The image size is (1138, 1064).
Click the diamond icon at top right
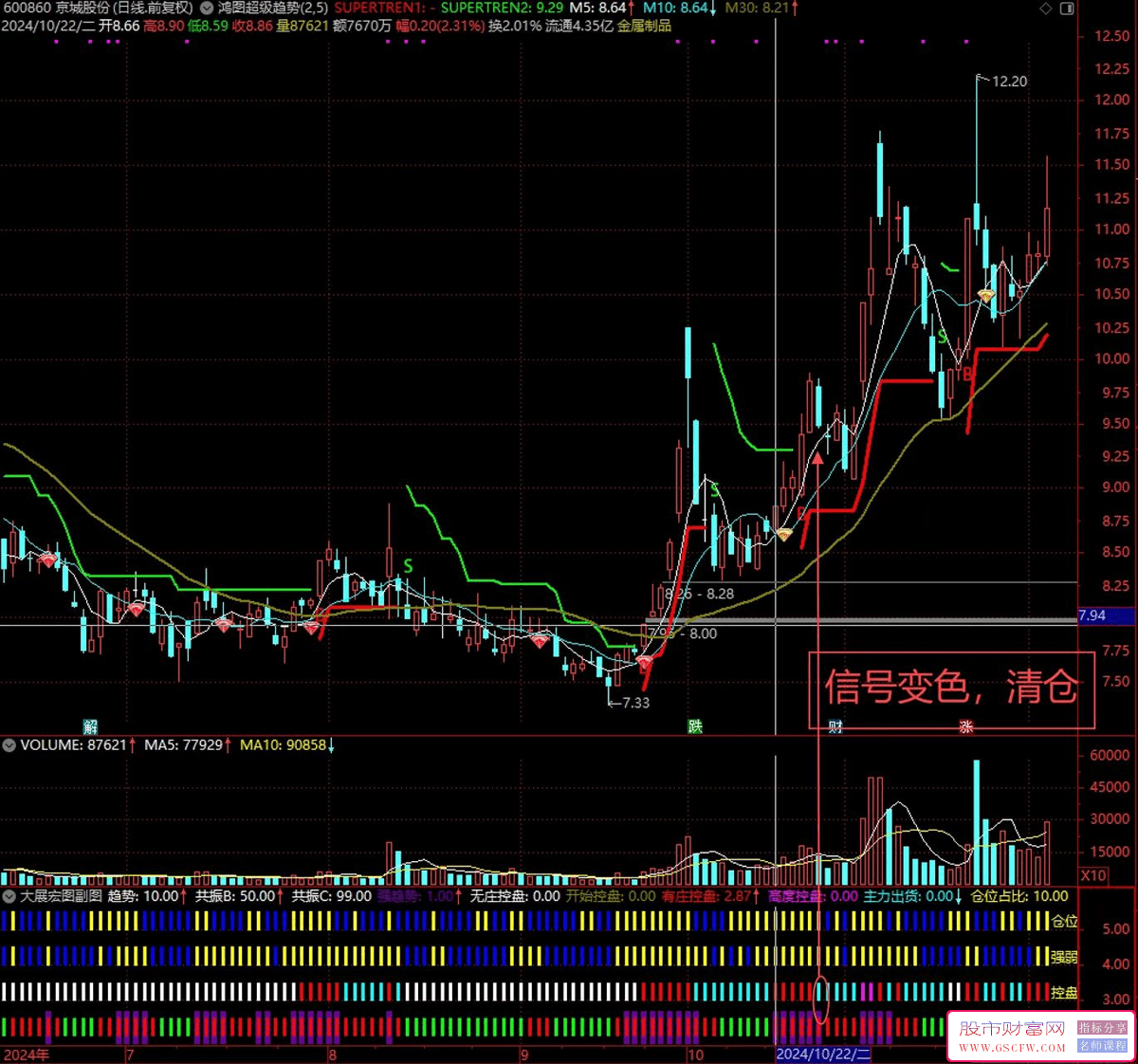coord(1046,9)
